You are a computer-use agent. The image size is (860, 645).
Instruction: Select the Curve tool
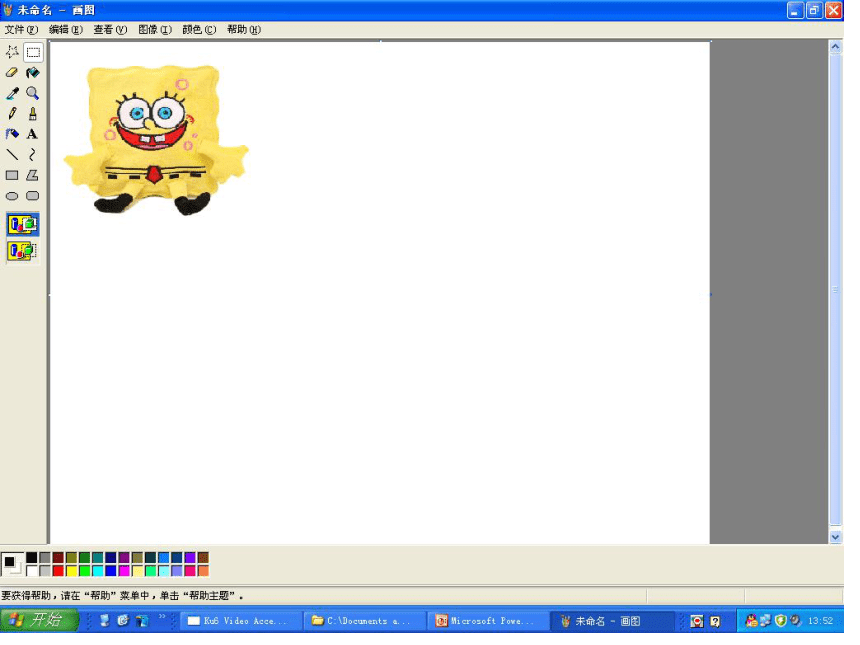pyautogui.click(x=33, y=155)
